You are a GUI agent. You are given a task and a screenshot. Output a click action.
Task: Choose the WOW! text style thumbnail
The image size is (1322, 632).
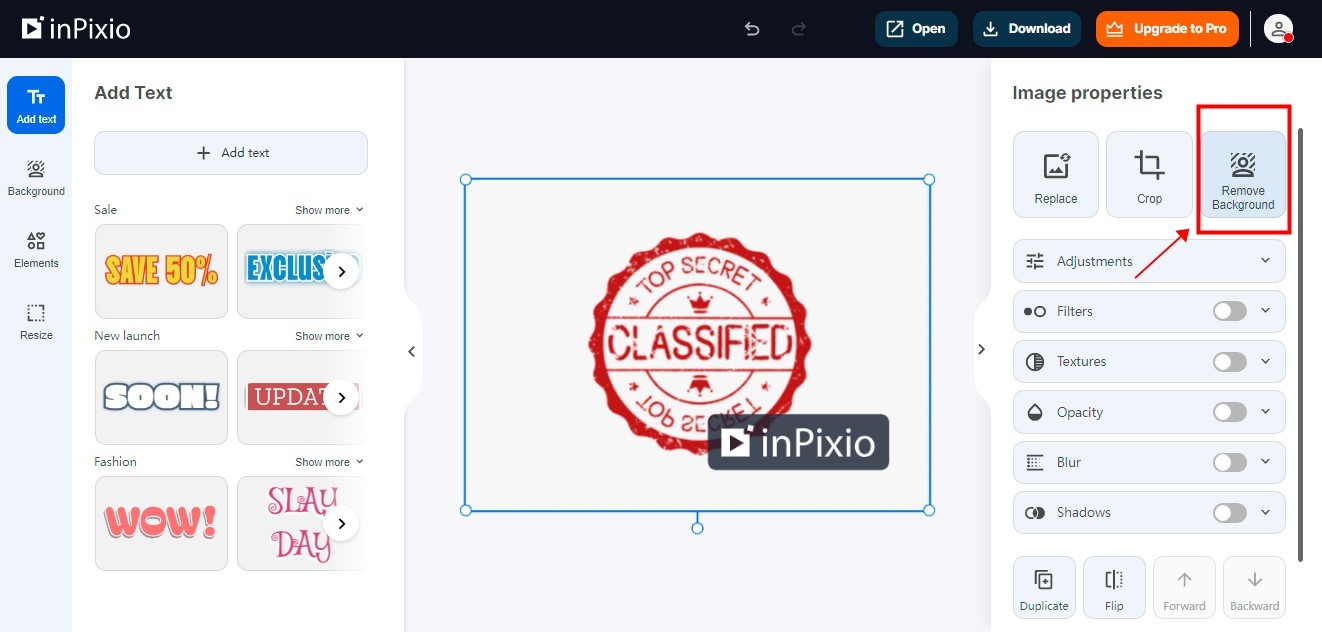[161, 523]
